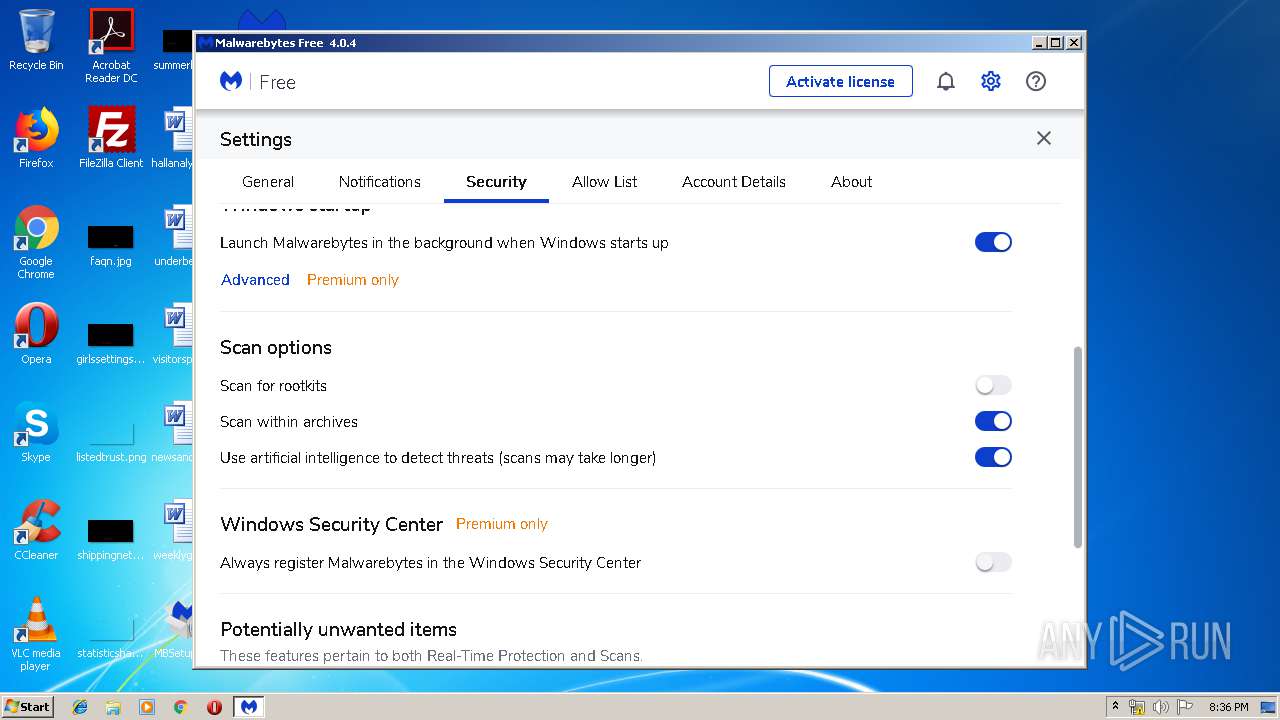
Task: Launch CCleaner desktop shortcut
Action: (36, 530)
